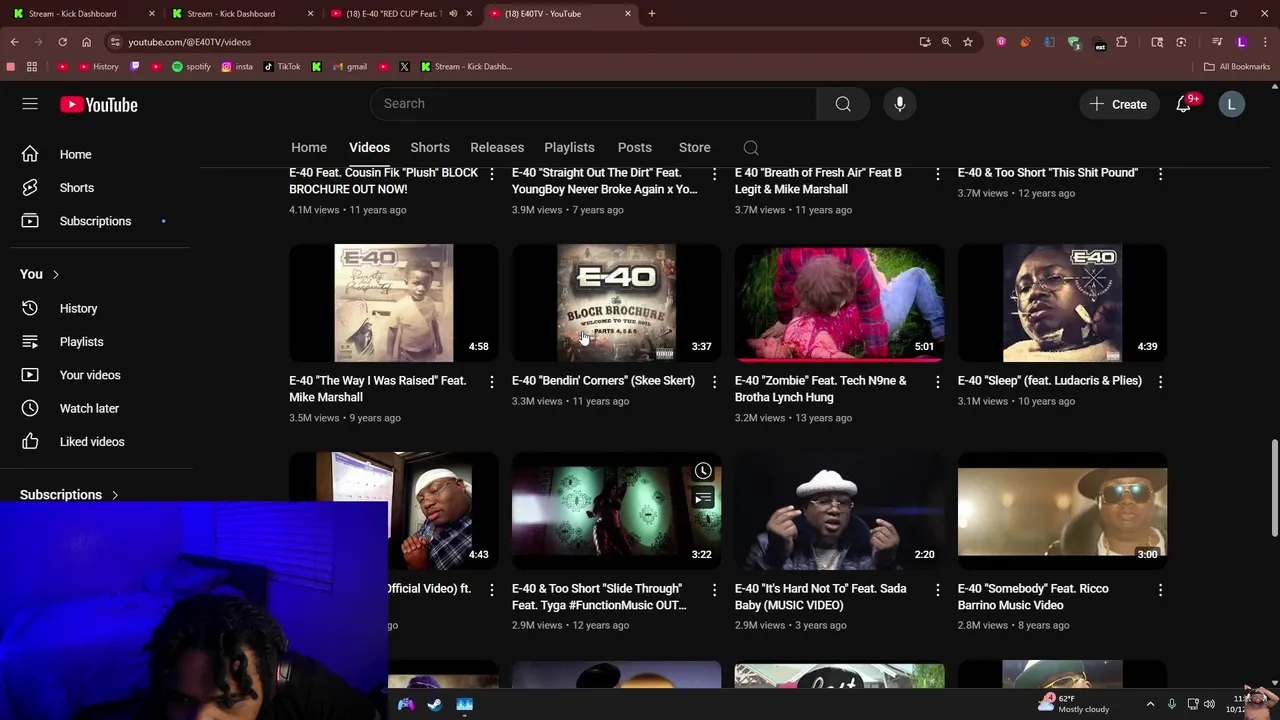Open browser extensions puzzle icon
This screenshot has height=720, width=1280.
[1121, 42]
